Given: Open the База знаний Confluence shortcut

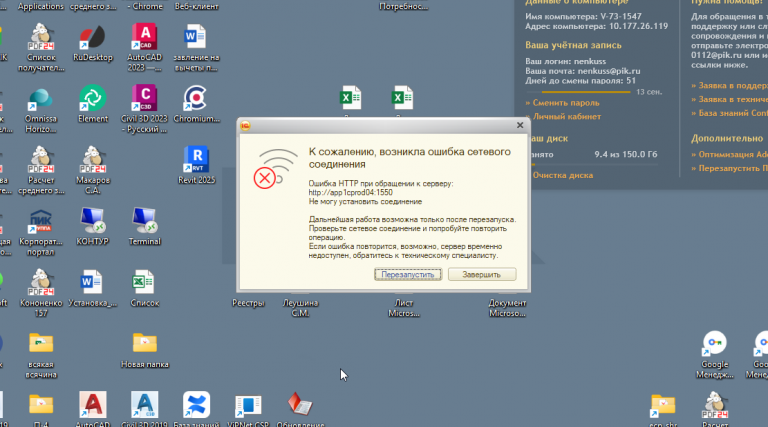Looking at the screenshot, I should pyautogui.click(x=196, y=410).
